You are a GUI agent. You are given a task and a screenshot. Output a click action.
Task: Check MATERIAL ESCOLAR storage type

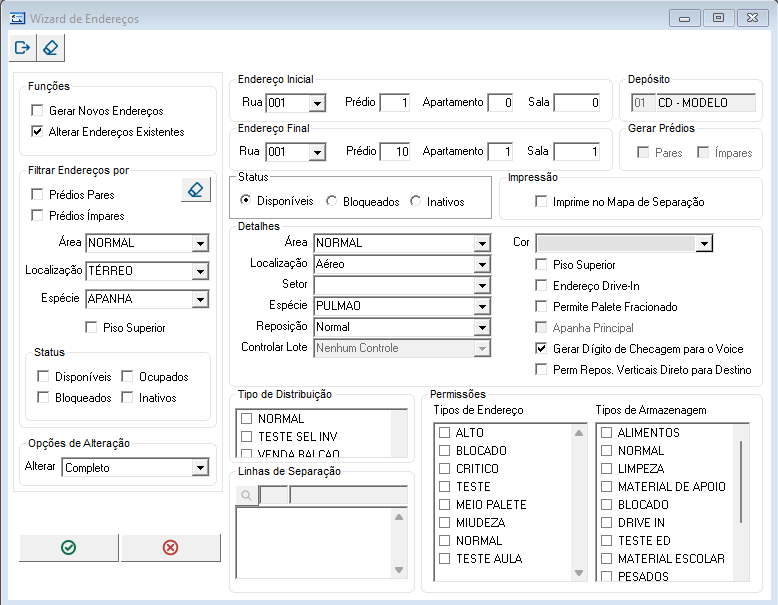coord(606,558)
